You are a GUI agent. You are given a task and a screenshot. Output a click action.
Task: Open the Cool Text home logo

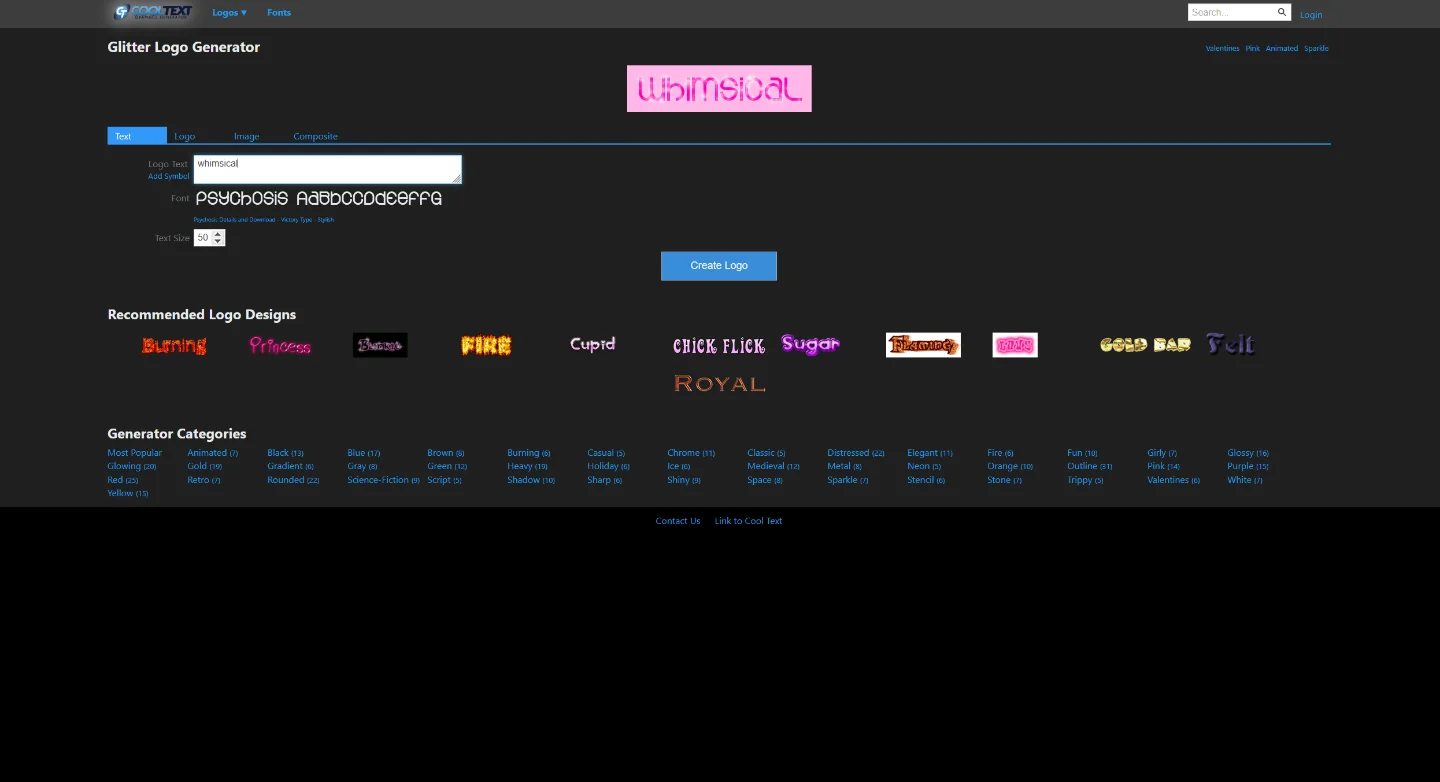pos(152,12)
